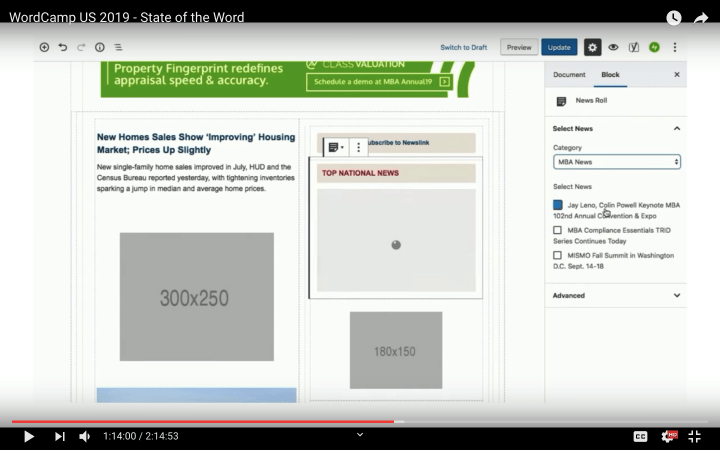Open more tools vertical ellipsis menu
720x450 pixels.
tap(675, 47)
